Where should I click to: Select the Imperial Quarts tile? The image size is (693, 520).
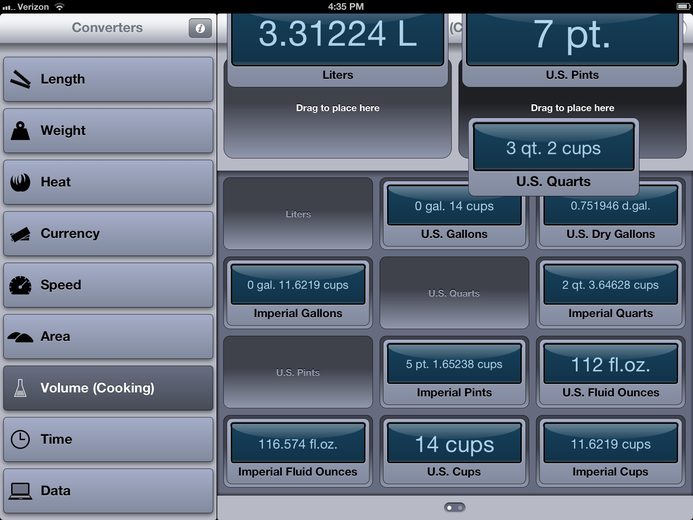point(611,292)
